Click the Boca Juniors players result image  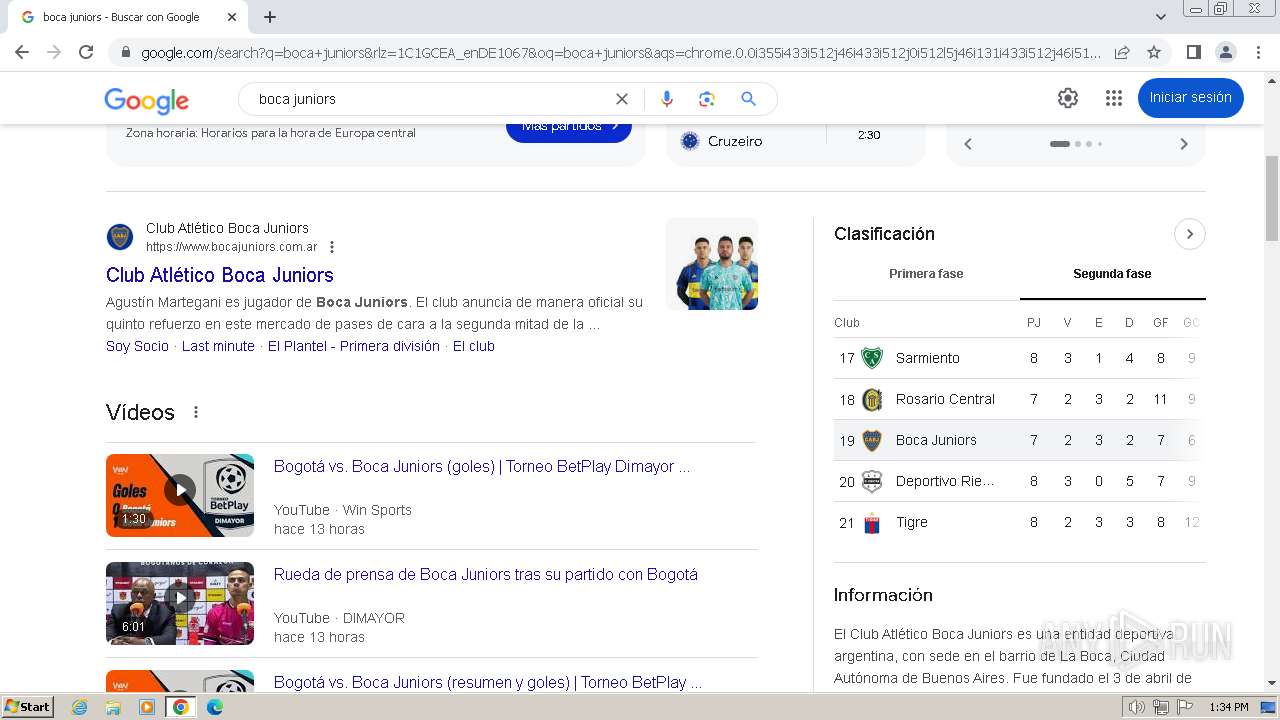(712, 264)
